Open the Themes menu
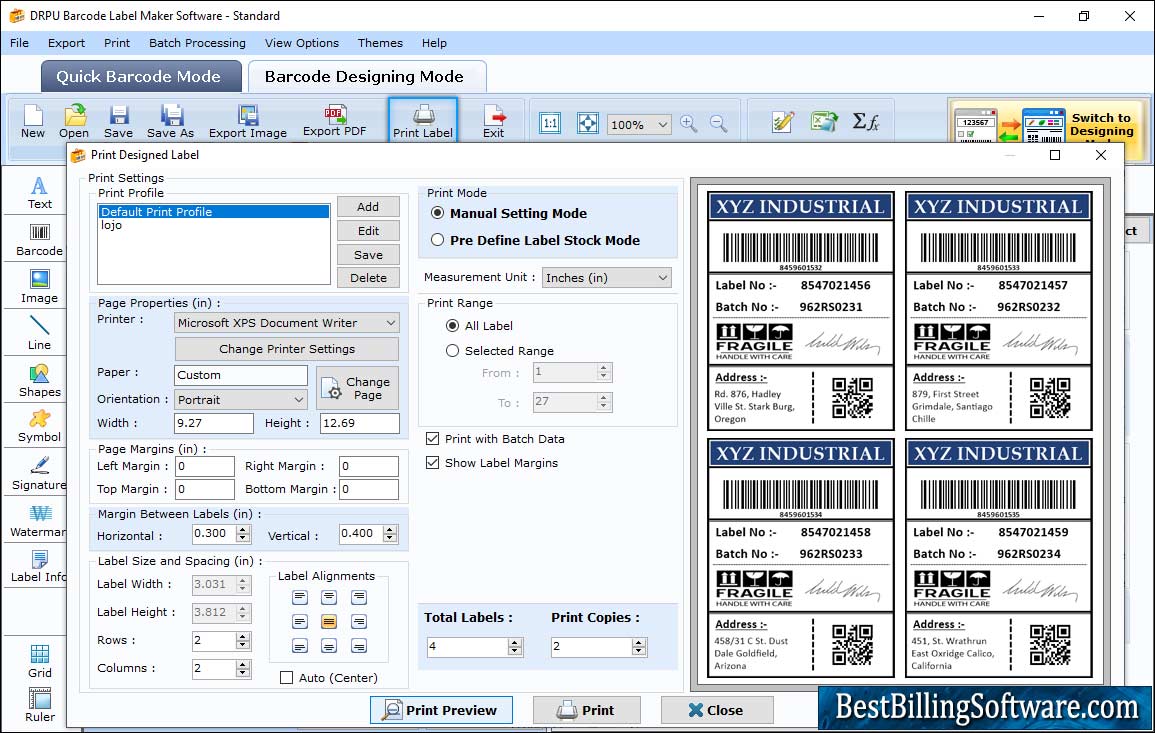Image resolution: width=1155 pixels, height=733 pixels. click(380, 43)
